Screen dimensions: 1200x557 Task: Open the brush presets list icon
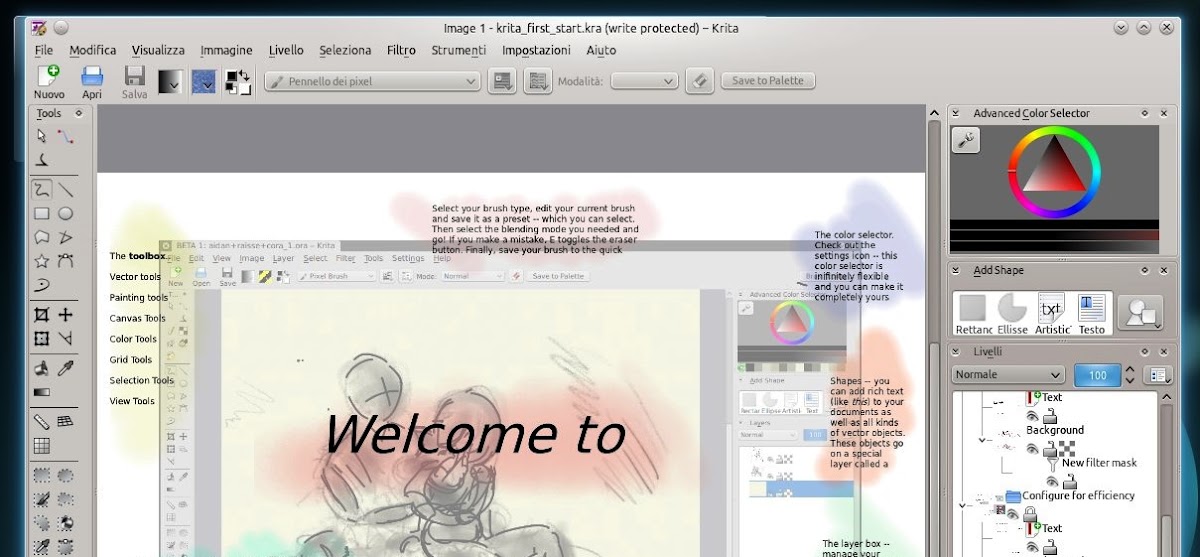point(538,81)
